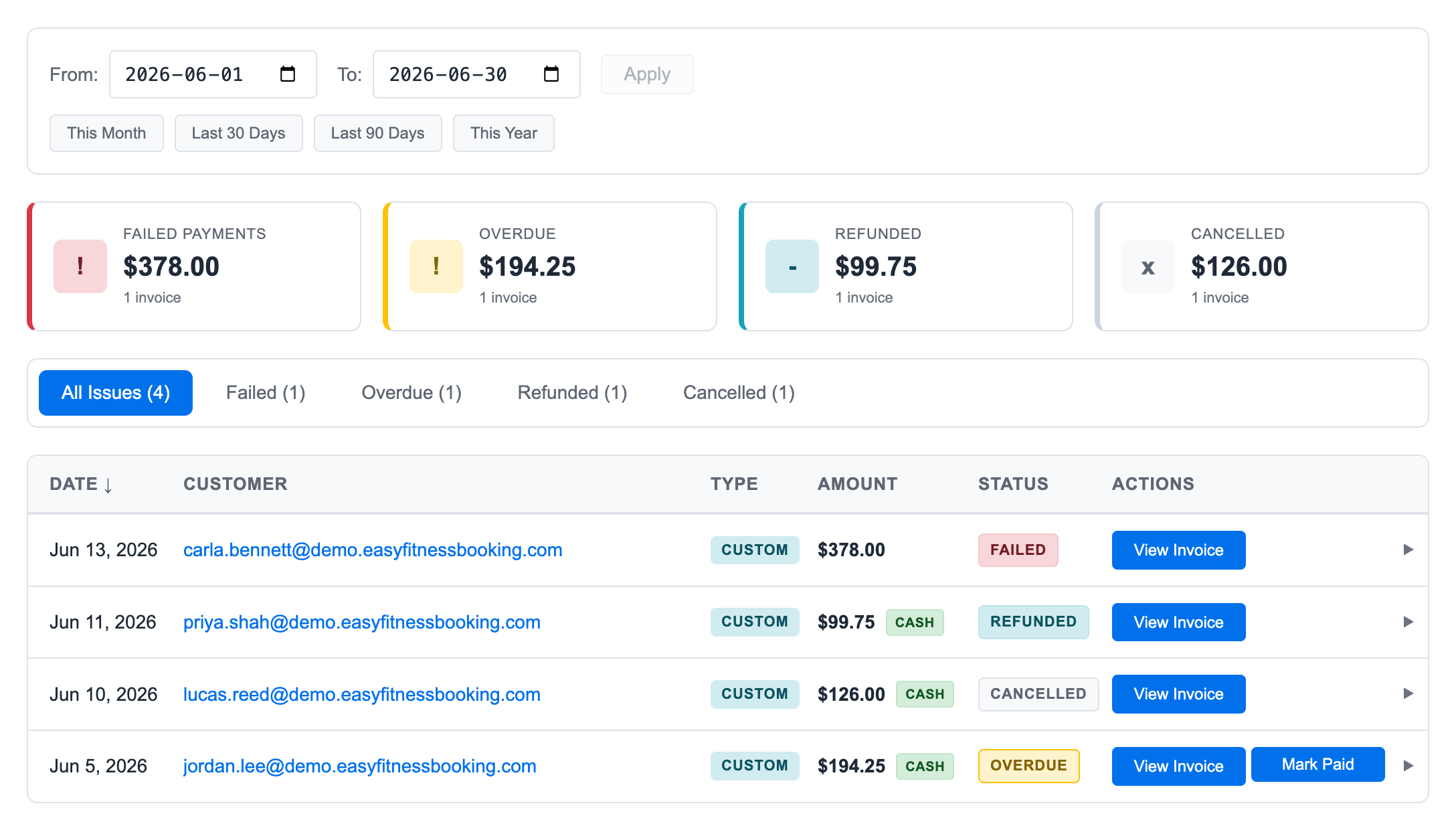Click the Jun 11, 2026 date cell
Image resolution: width=1456 pixels, height=830 pixels.
(x=103, y=622)
